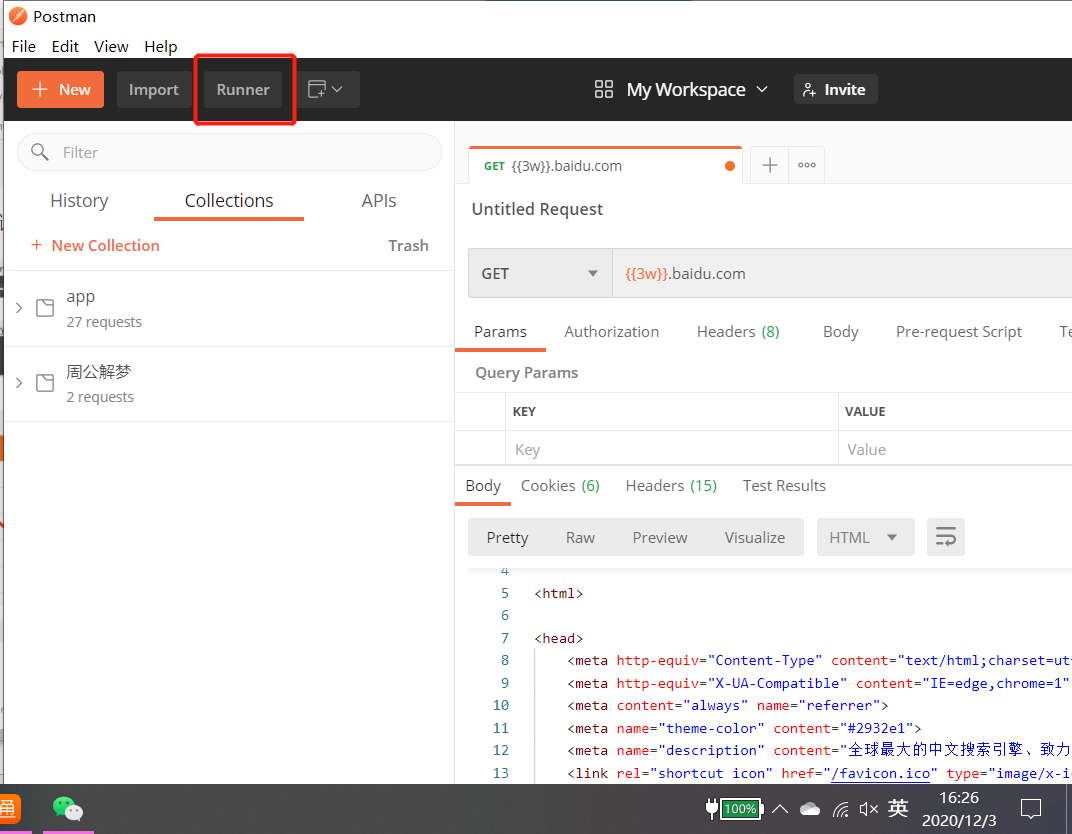This screenshot has width=1072, height=834.
Task: Click the Filter search field
Action: [229, 152]
